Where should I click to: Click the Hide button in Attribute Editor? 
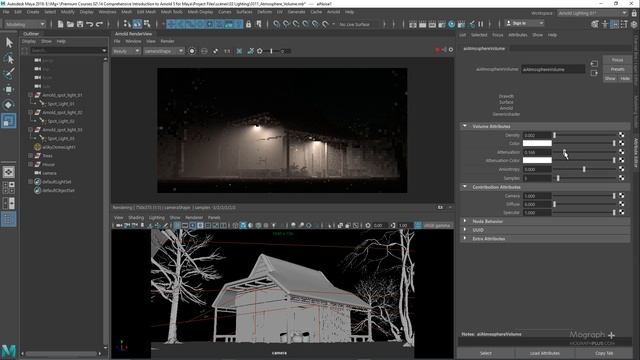[625, 78]
